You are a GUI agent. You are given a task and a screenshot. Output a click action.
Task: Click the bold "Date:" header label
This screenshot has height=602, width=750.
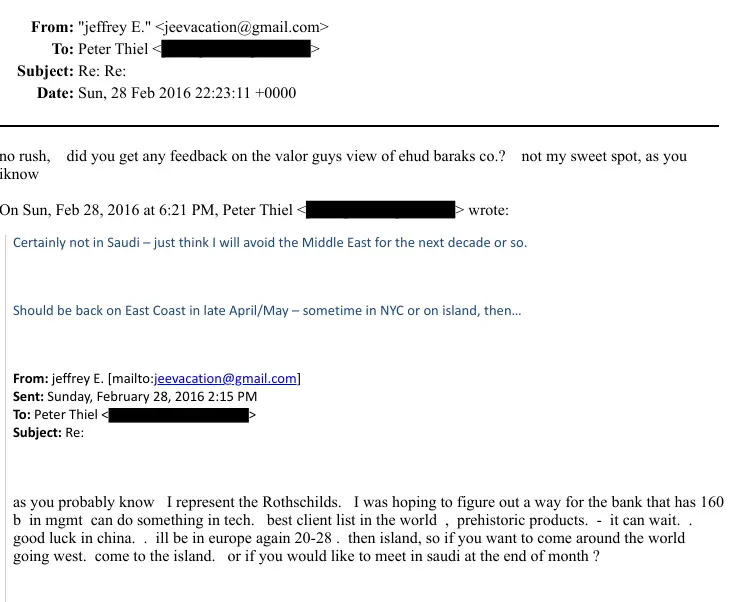55,93
